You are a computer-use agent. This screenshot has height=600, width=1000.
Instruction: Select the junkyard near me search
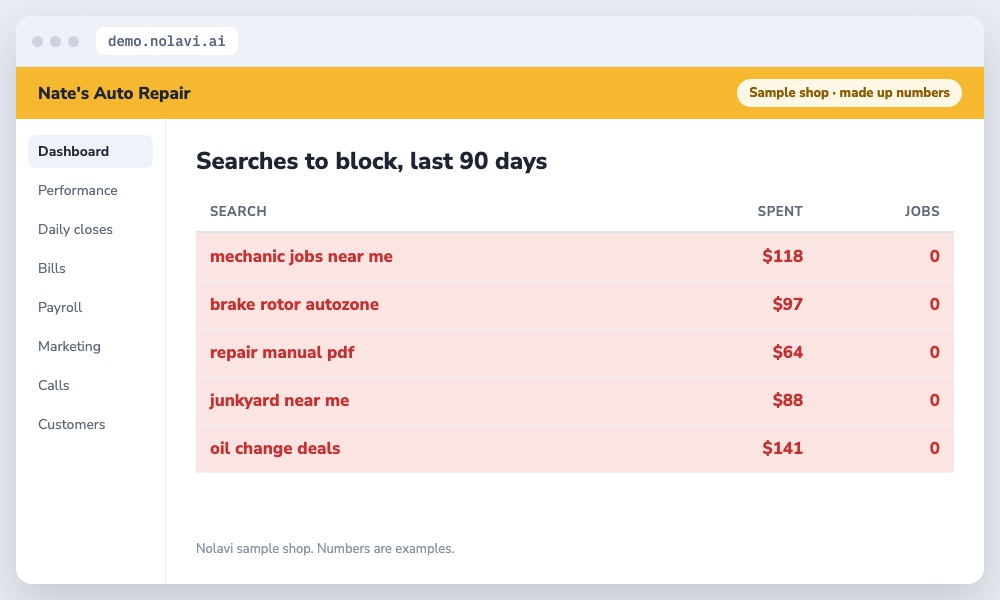(x=279, y=400)
